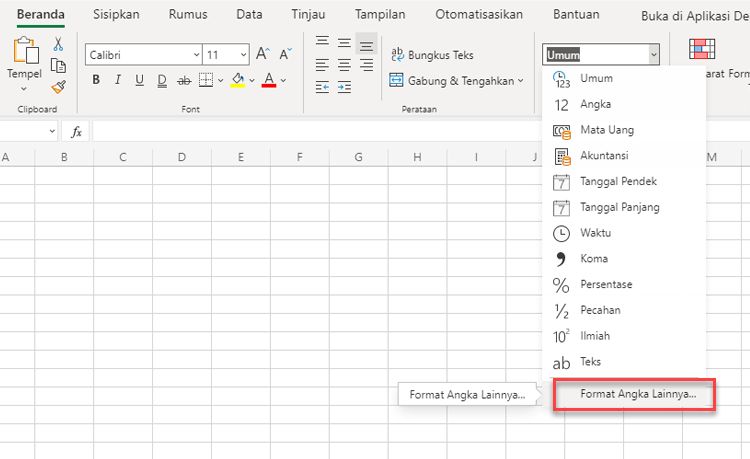Viewport: 750px width, 459px height.
Task: Click the Conditional Formatting icon
Action: (x=702, y=49)
